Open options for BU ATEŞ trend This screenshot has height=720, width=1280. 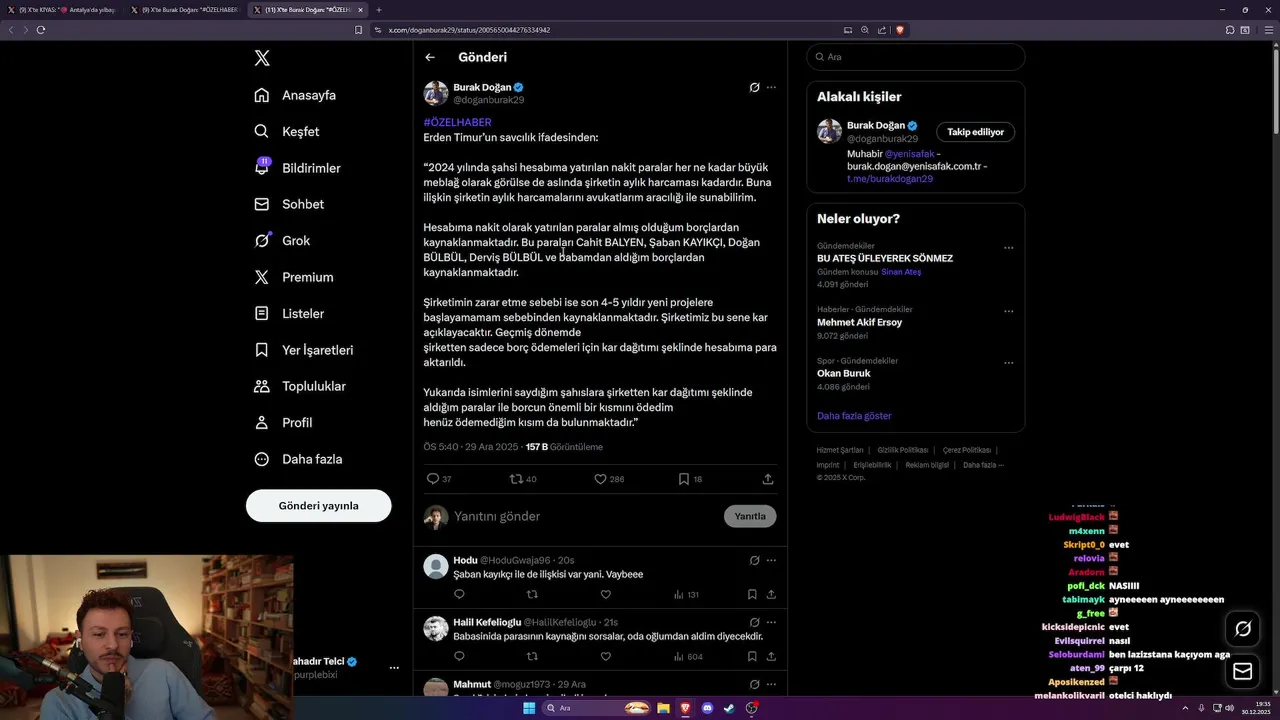click(x=1008, y=247)
